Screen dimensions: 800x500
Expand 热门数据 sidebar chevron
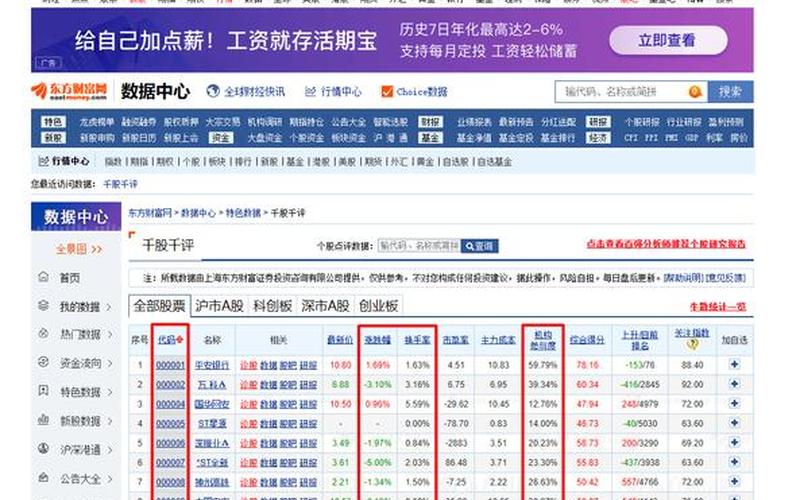(x=109, y=335)
